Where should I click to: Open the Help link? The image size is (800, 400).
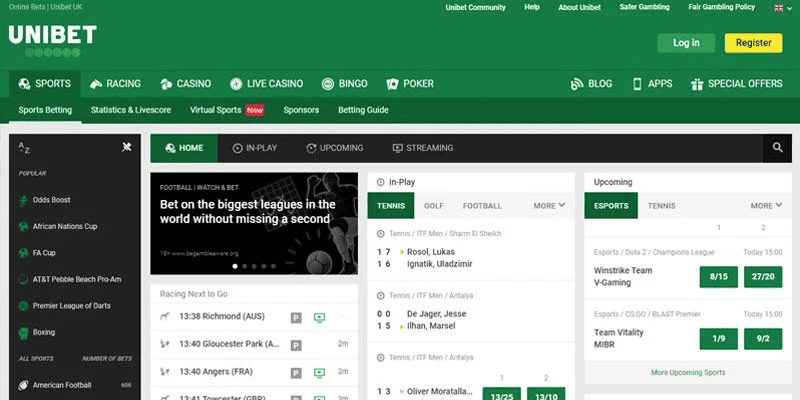[x=532, y=8]
